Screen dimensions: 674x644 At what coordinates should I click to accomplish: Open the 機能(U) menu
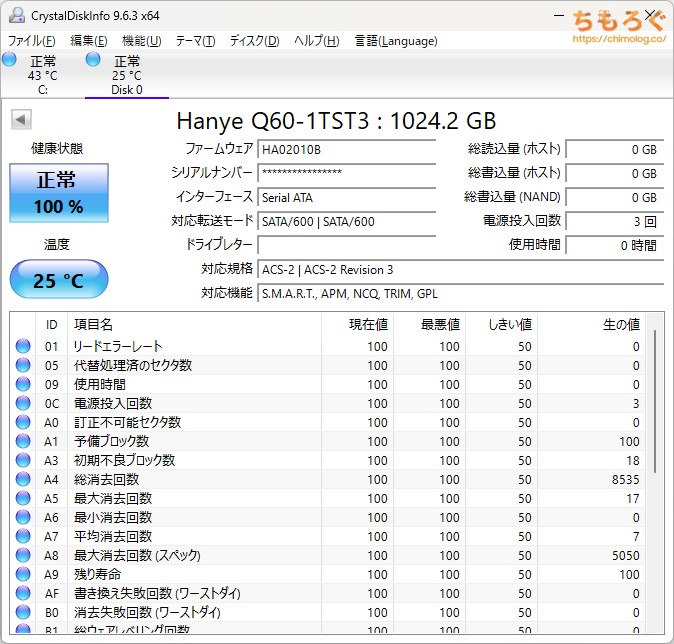point(141,41)
